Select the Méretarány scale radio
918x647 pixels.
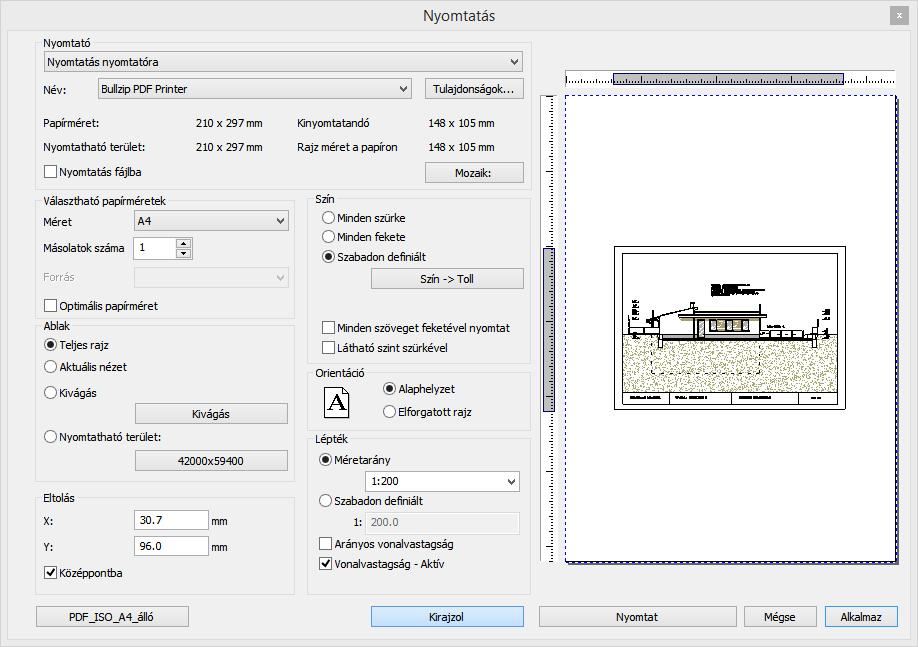coord(326,460)
